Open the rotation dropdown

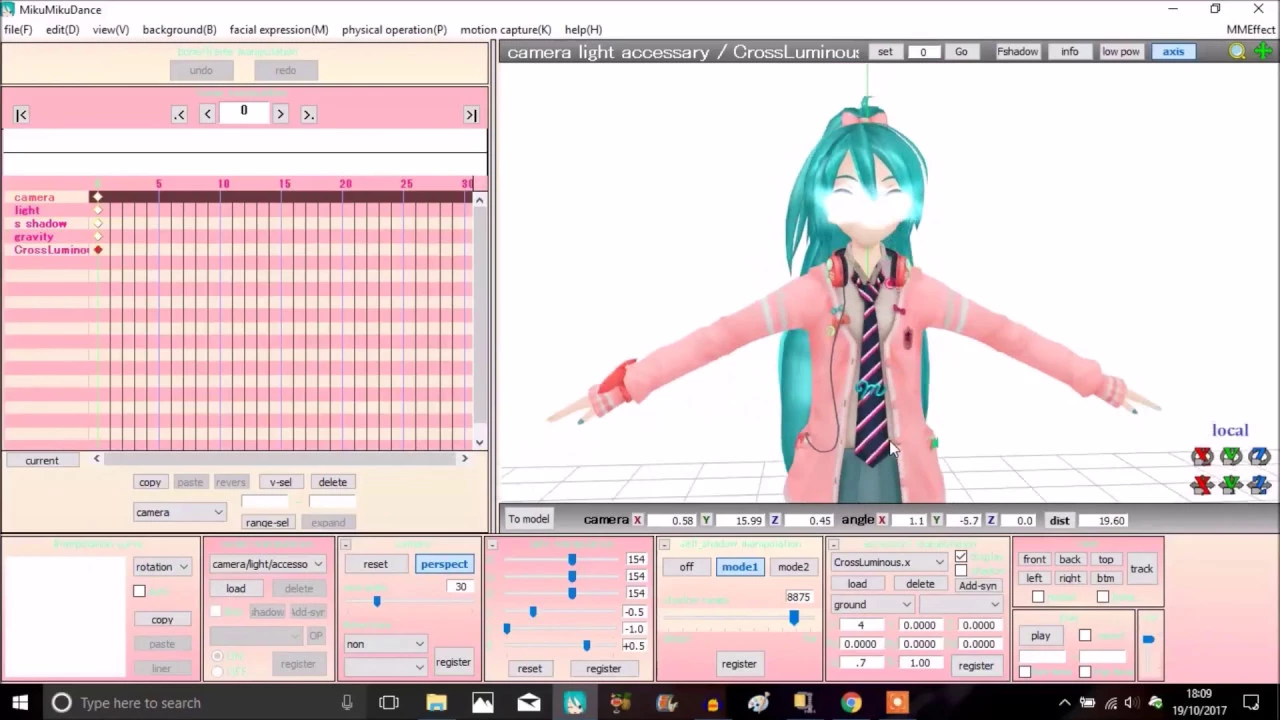tap(162, 567)
